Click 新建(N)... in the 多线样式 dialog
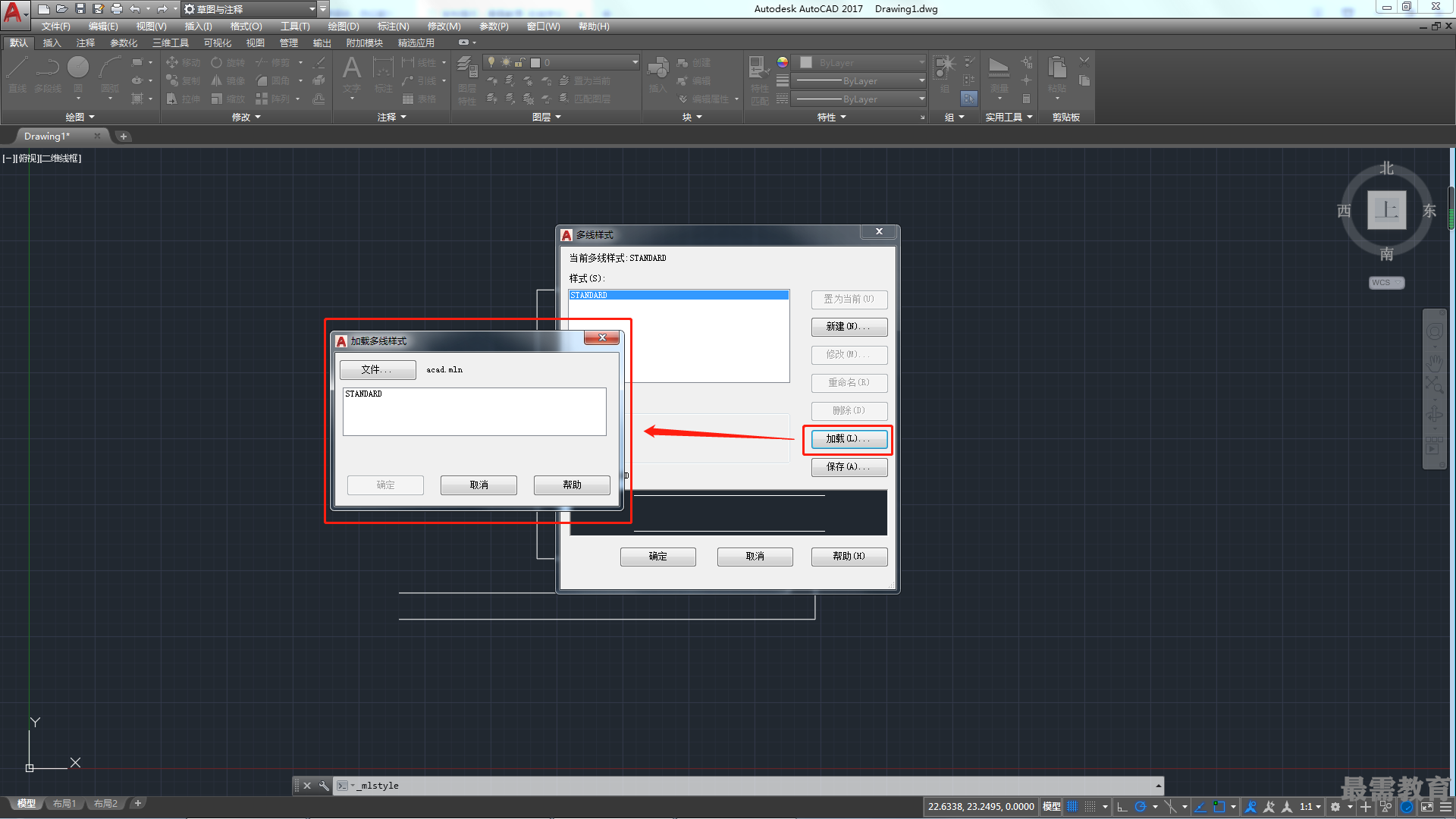 (849, 327)
